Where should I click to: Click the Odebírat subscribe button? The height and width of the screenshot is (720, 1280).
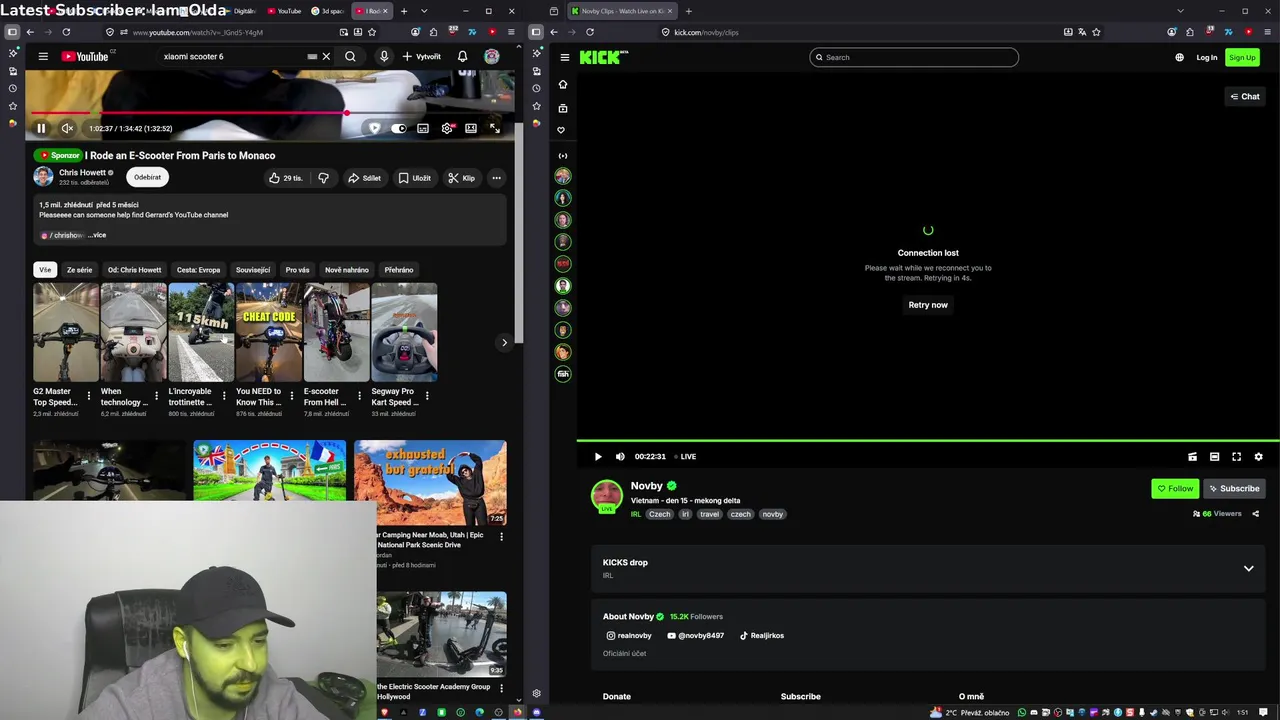tap(147, 177)
